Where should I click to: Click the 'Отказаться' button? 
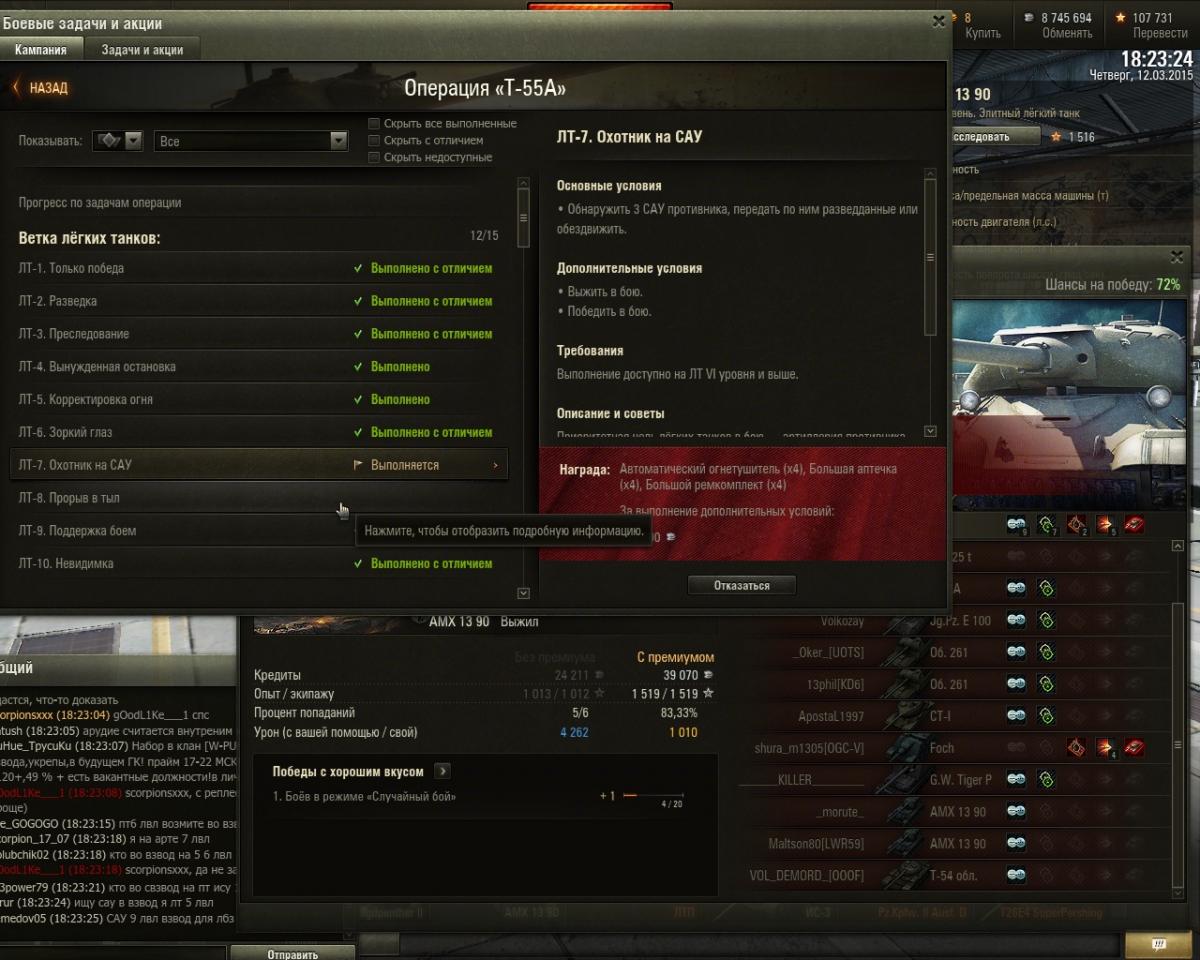pyautogui.click(x=742, y=585)
